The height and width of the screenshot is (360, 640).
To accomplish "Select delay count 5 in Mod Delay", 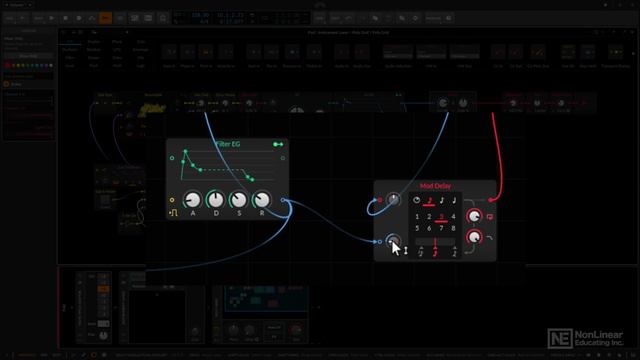I will (x=417, y=229).
